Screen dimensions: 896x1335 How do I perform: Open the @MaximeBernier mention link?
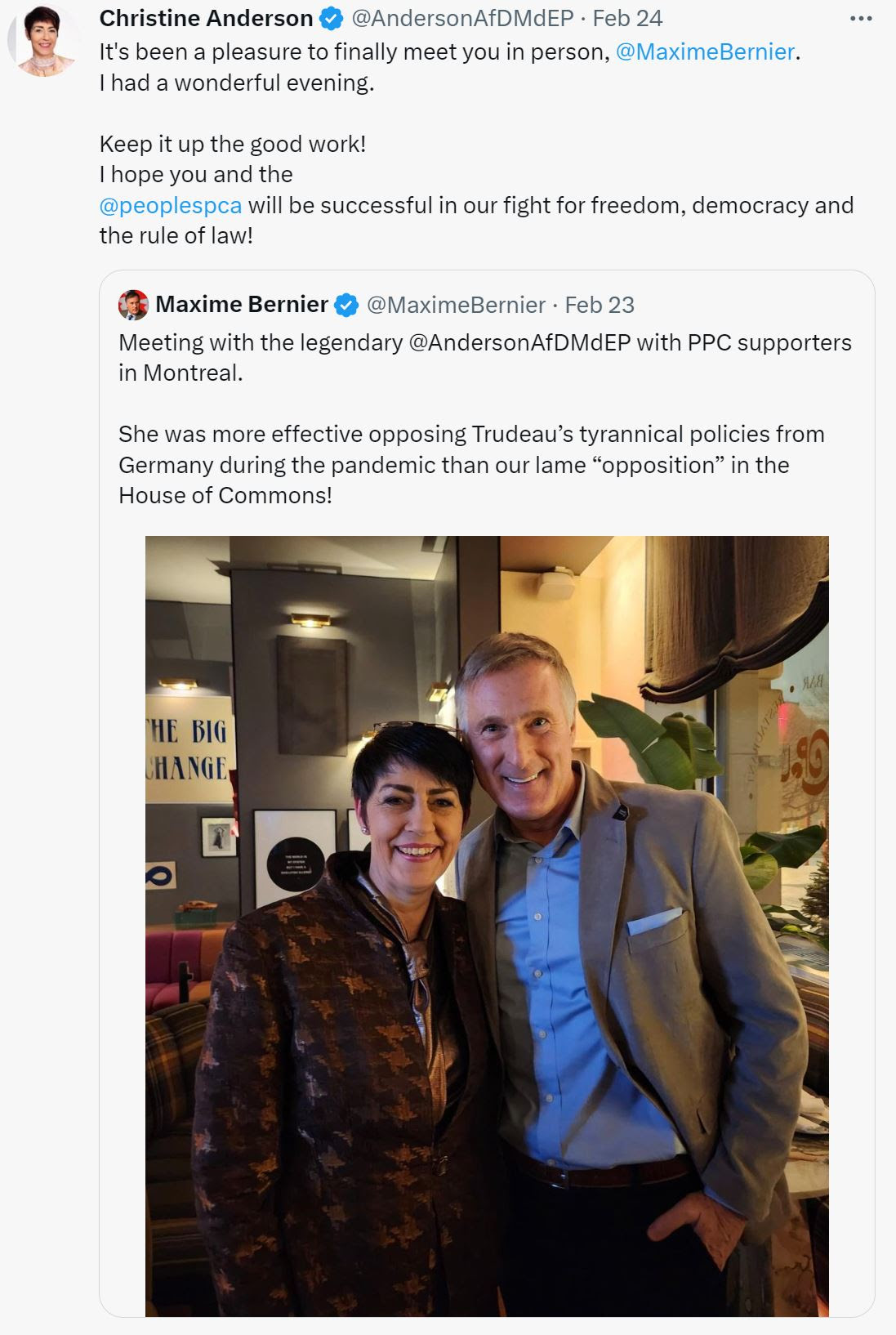pos(705,52)
